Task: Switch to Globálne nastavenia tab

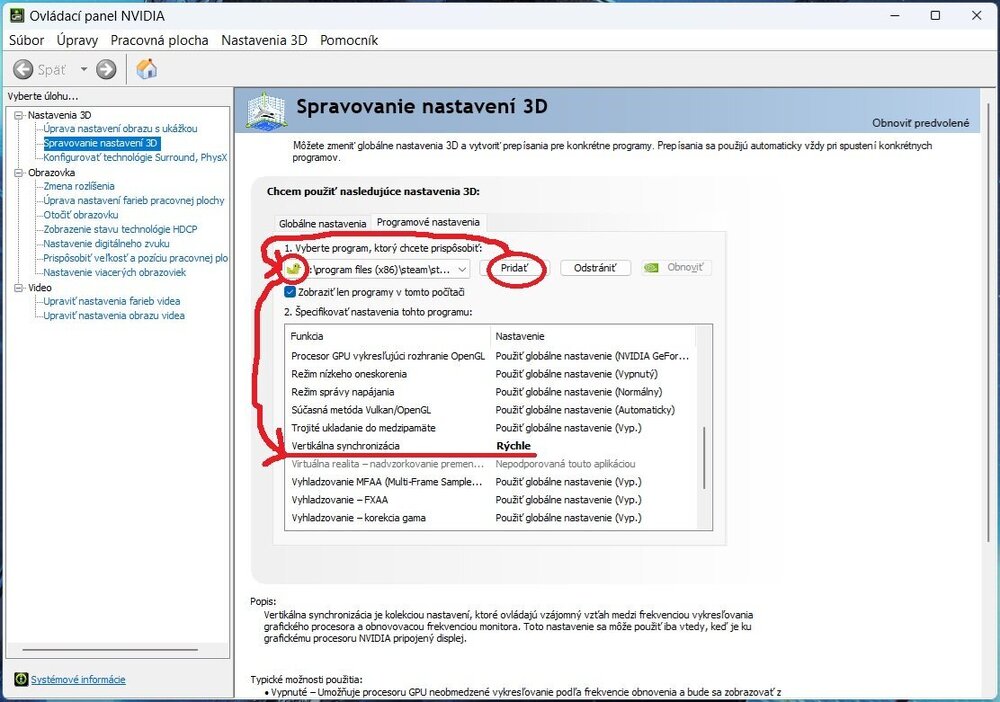Action: point(322,222)
